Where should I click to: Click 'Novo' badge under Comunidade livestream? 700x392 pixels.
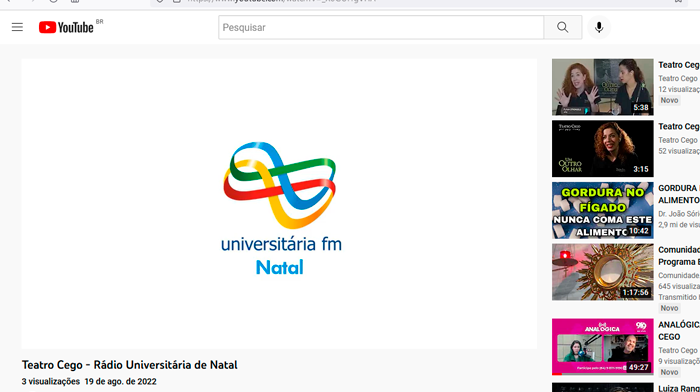(669, 308)
